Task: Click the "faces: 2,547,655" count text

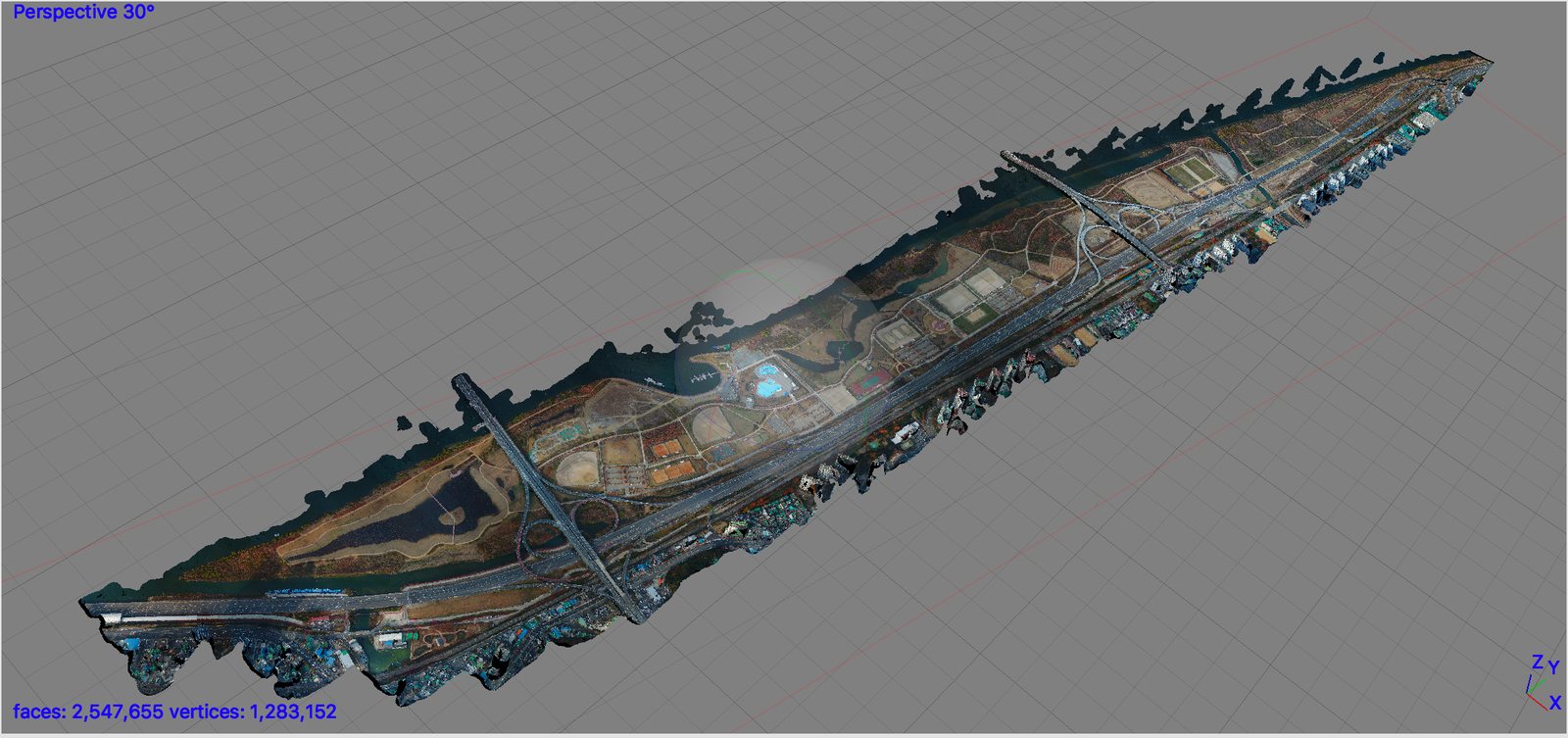Action: 88,712
